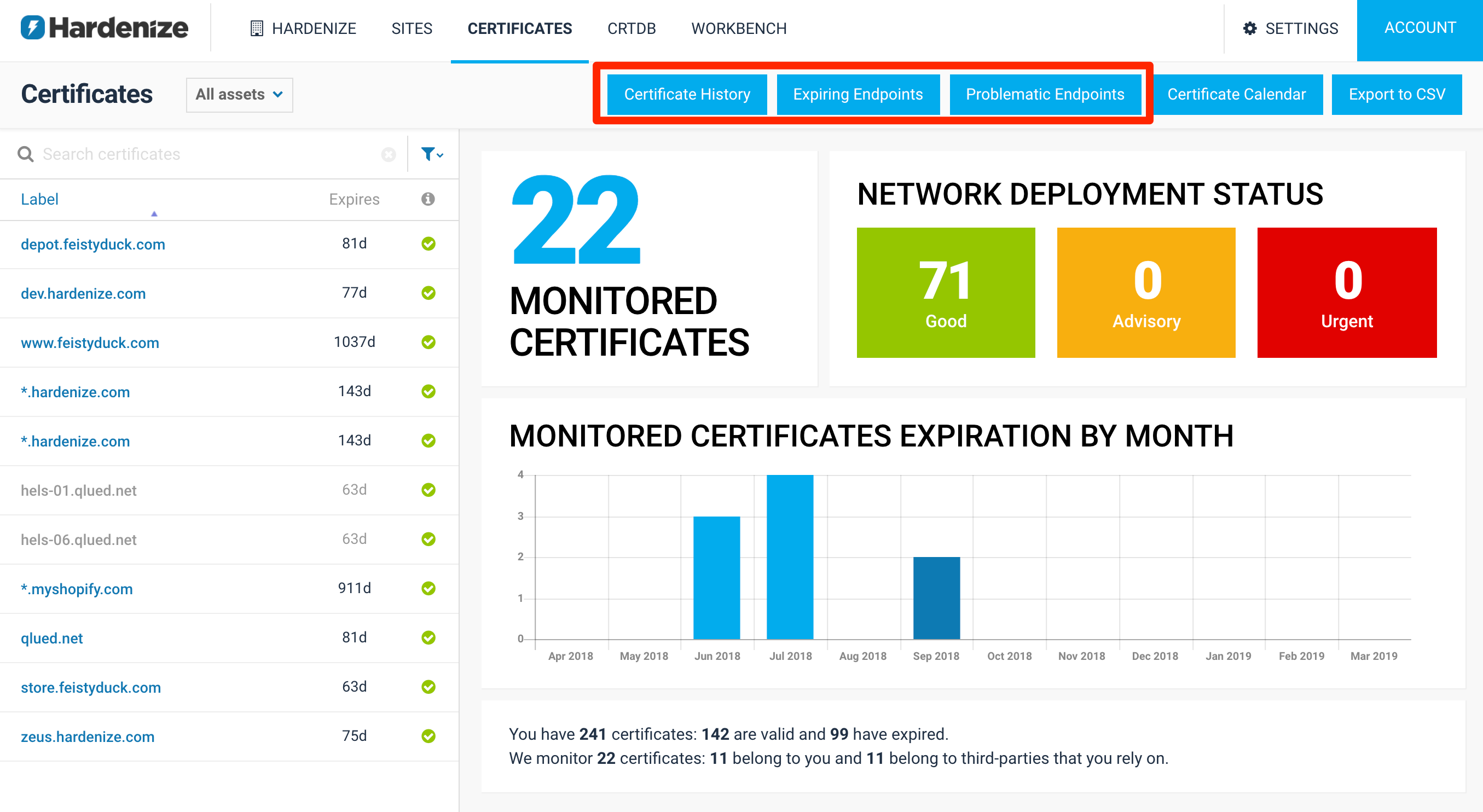Screen dimensions: 1483x812
Task: Open the SETTINGS menu
Action: (1291, 28)
